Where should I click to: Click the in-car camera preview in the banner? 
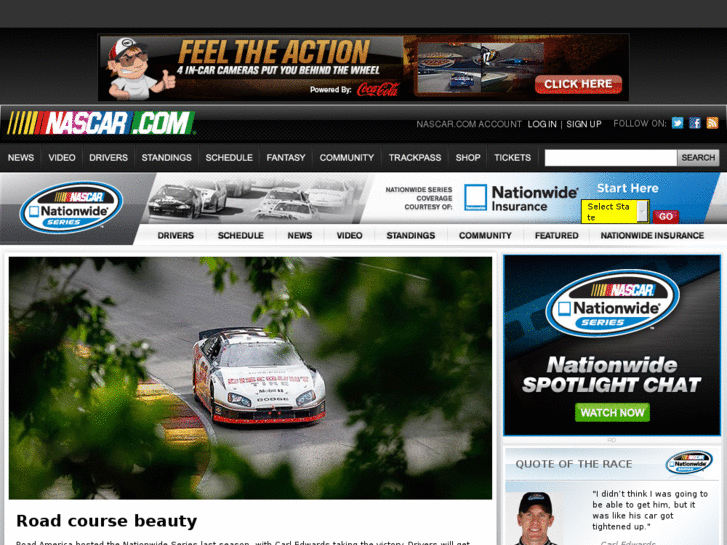(x=480, y=68)
